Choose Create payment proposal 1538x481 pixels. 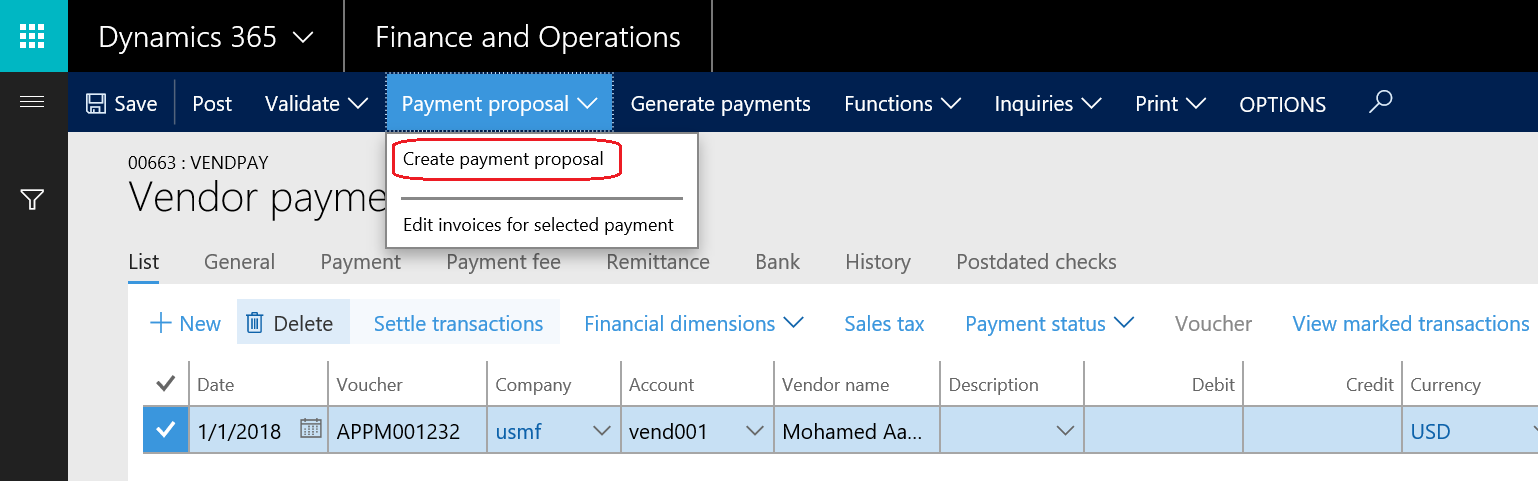(x=503, y=159)
